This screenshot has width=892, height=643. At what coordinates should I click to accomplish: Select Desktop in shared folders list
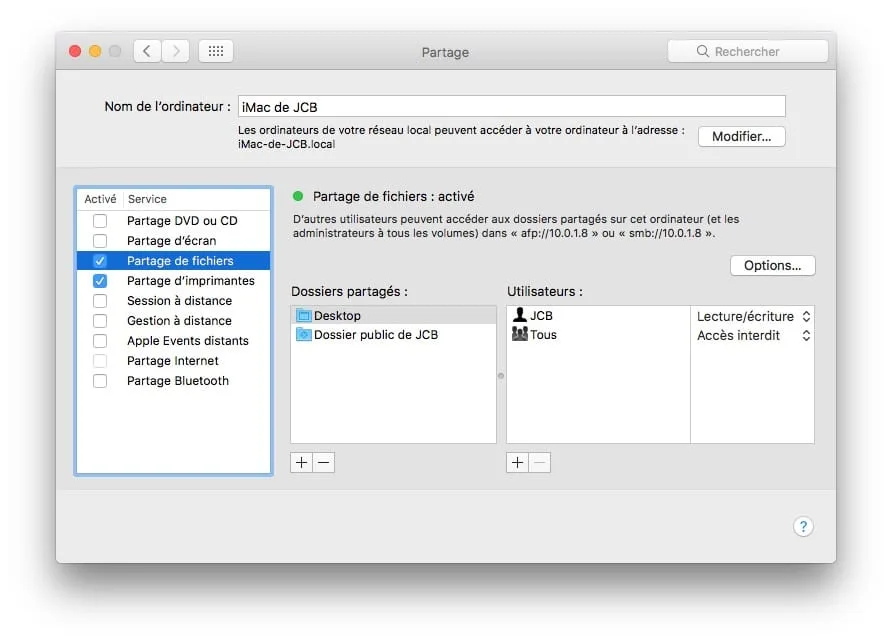(393, 315)
